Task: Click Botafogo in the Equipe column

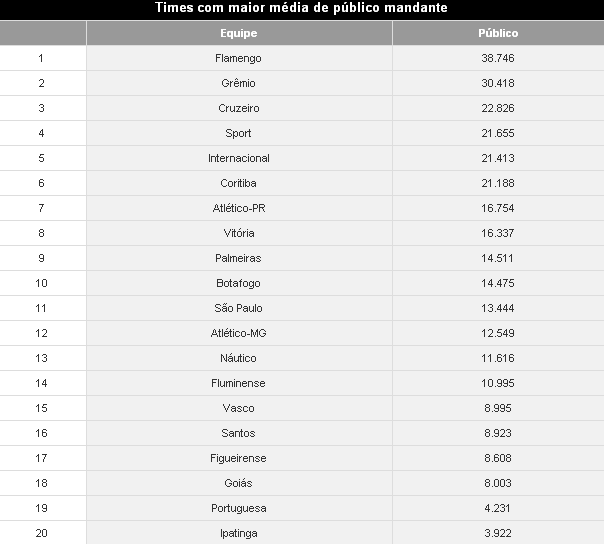Action: [238, 283]
